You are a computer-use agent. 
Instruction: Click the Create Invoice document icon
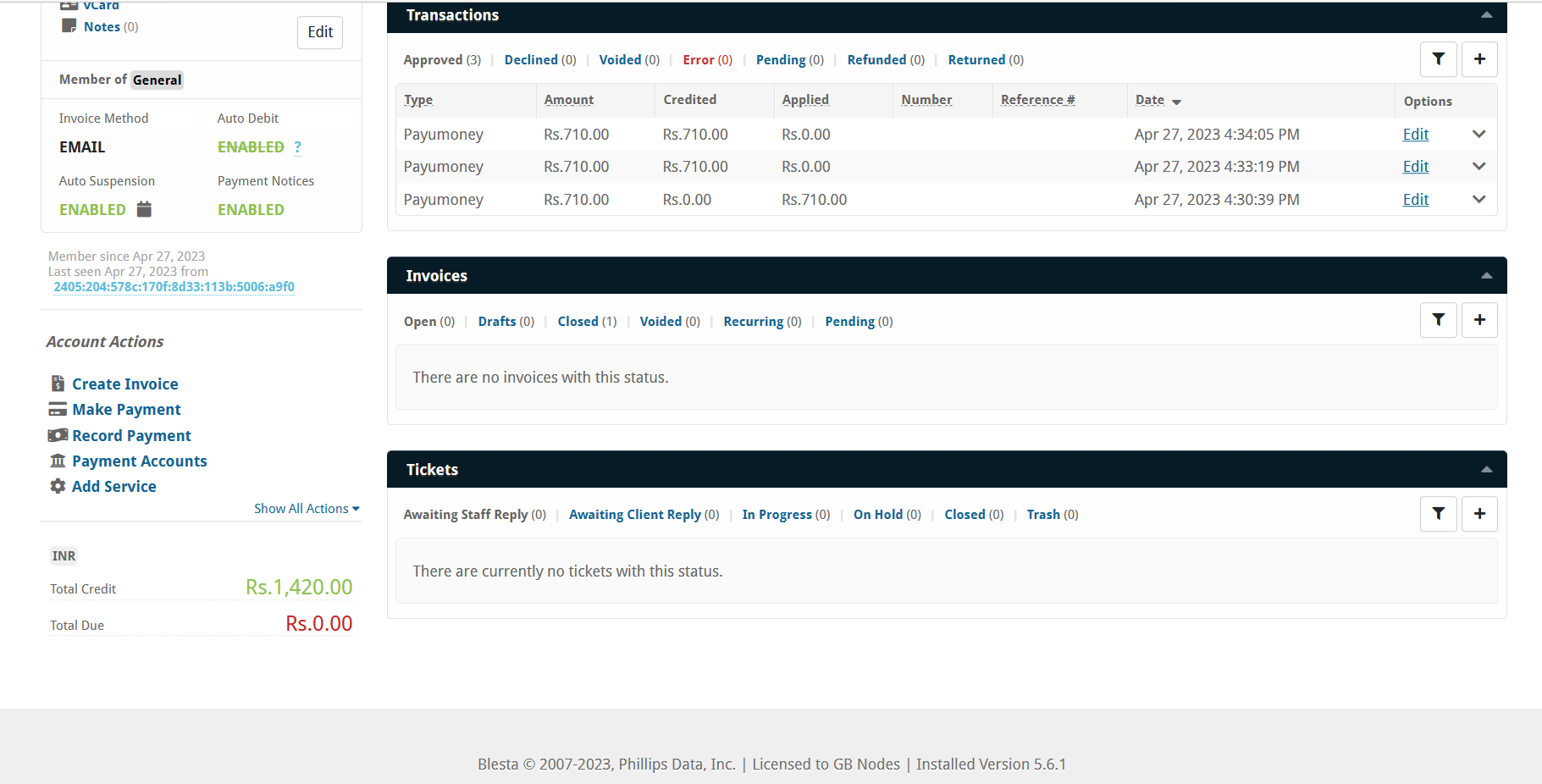click(x=58, y=384)
